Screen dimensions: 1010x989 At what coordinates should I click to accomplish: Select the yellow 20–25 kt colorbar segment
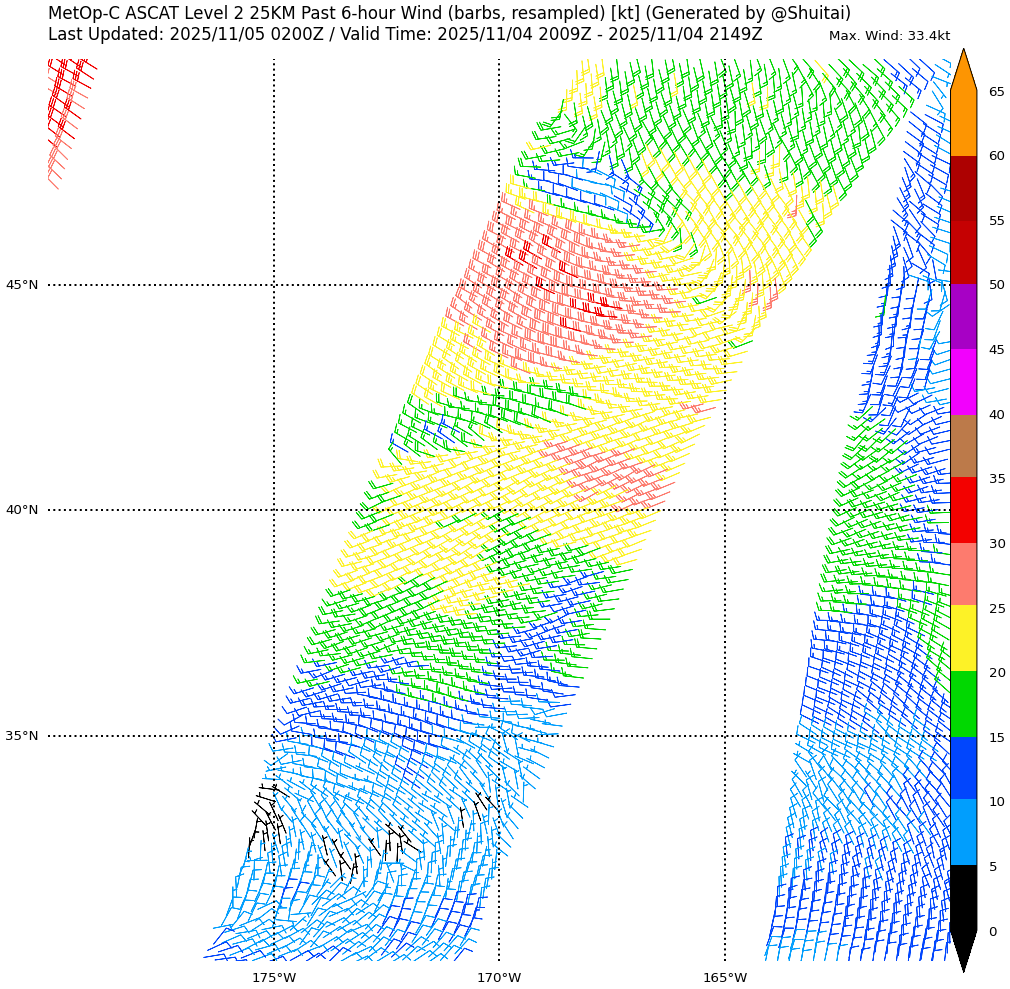(963, 638)
